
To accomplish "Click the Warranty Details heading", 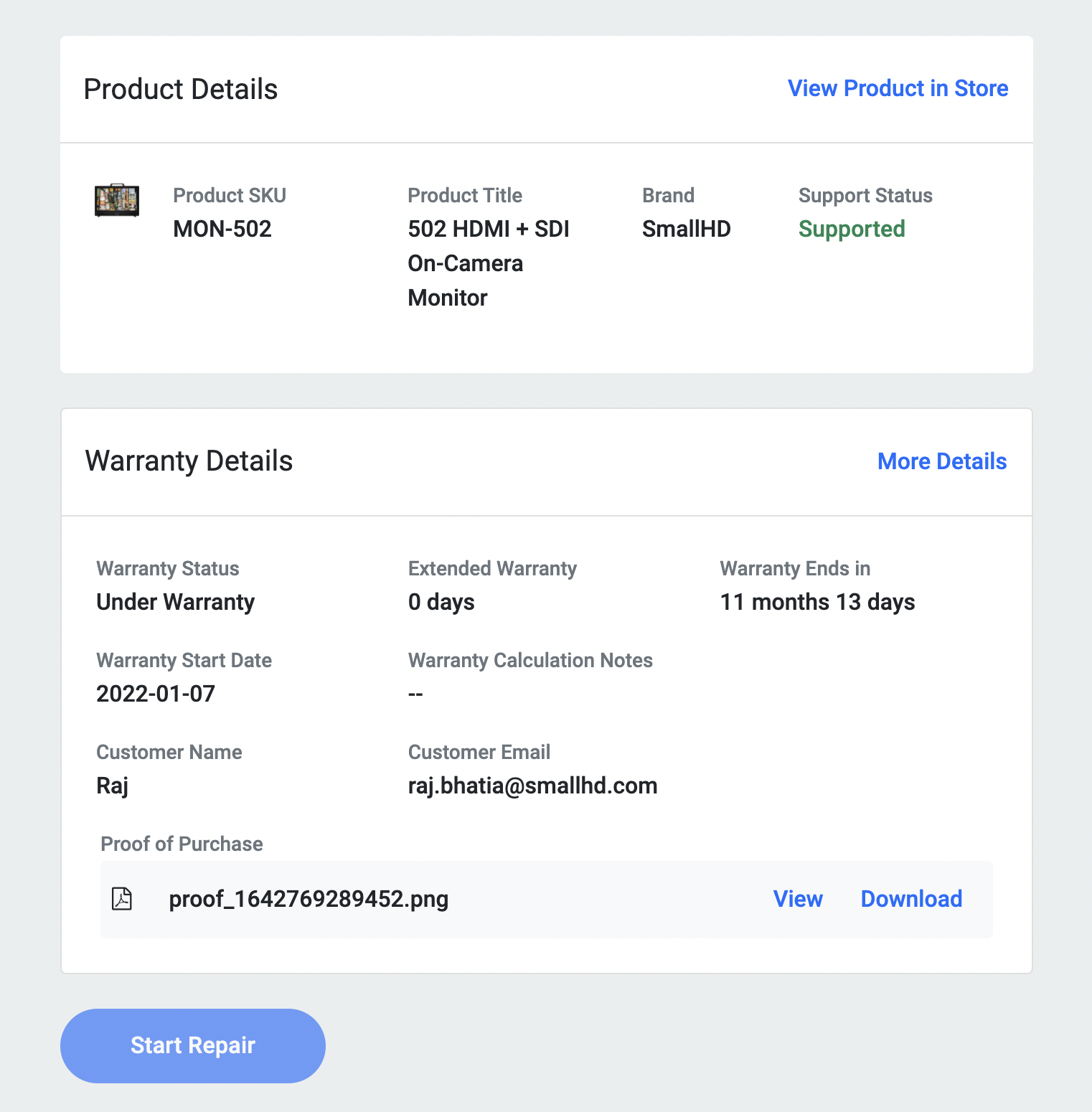I will click(189, 461).
